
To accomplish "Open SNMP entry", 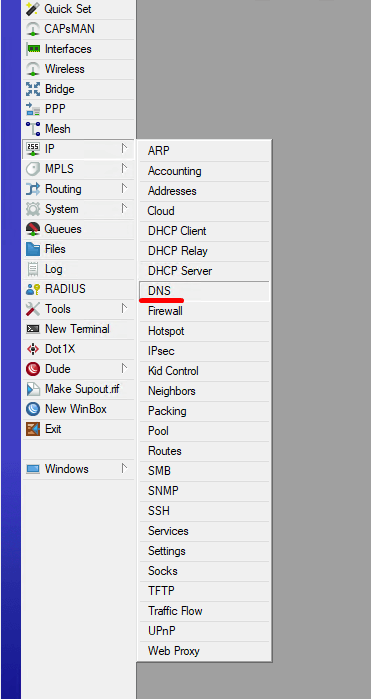I will click(x=205, y=491).
